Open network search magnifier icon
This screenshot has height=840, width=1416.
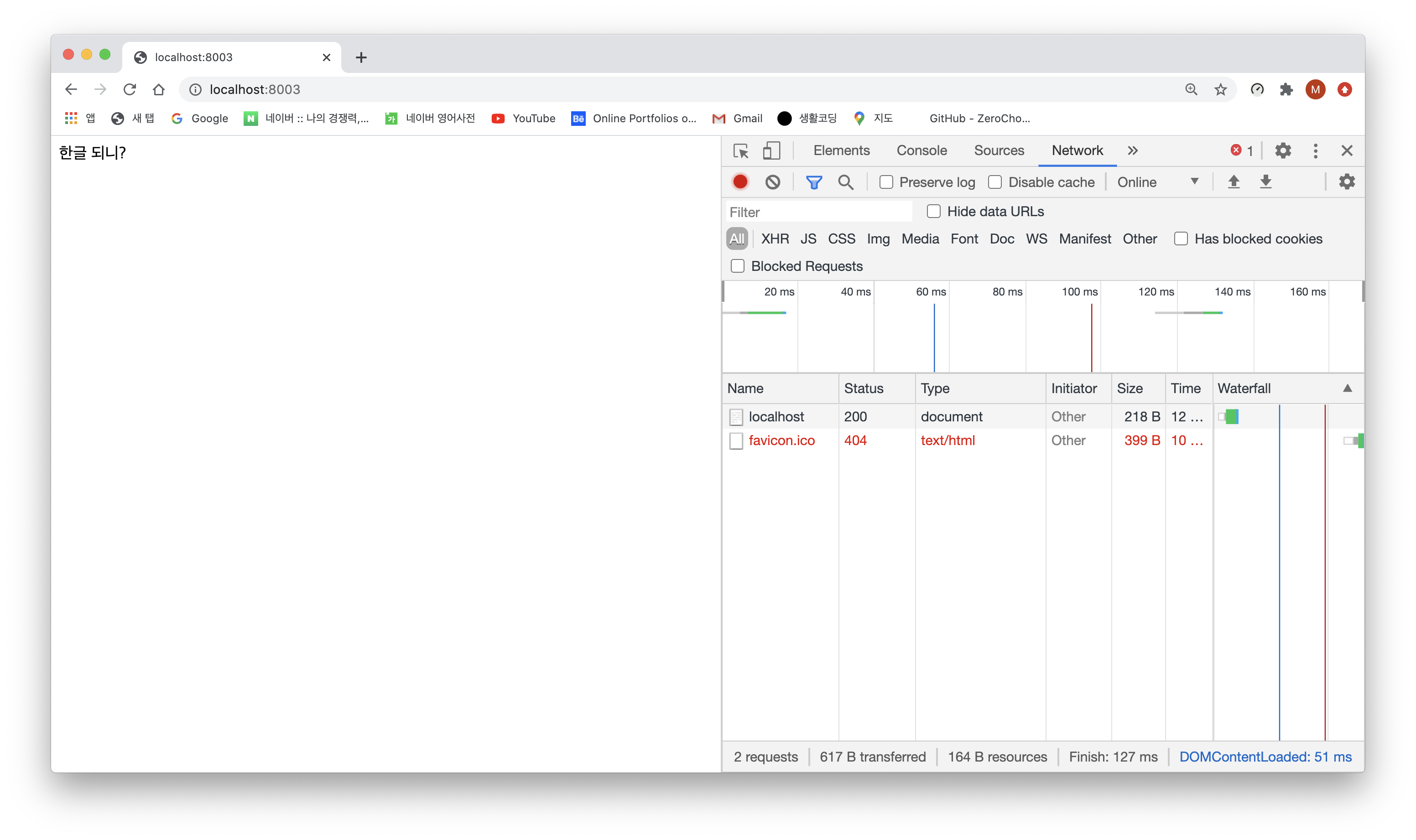[845, 181]
